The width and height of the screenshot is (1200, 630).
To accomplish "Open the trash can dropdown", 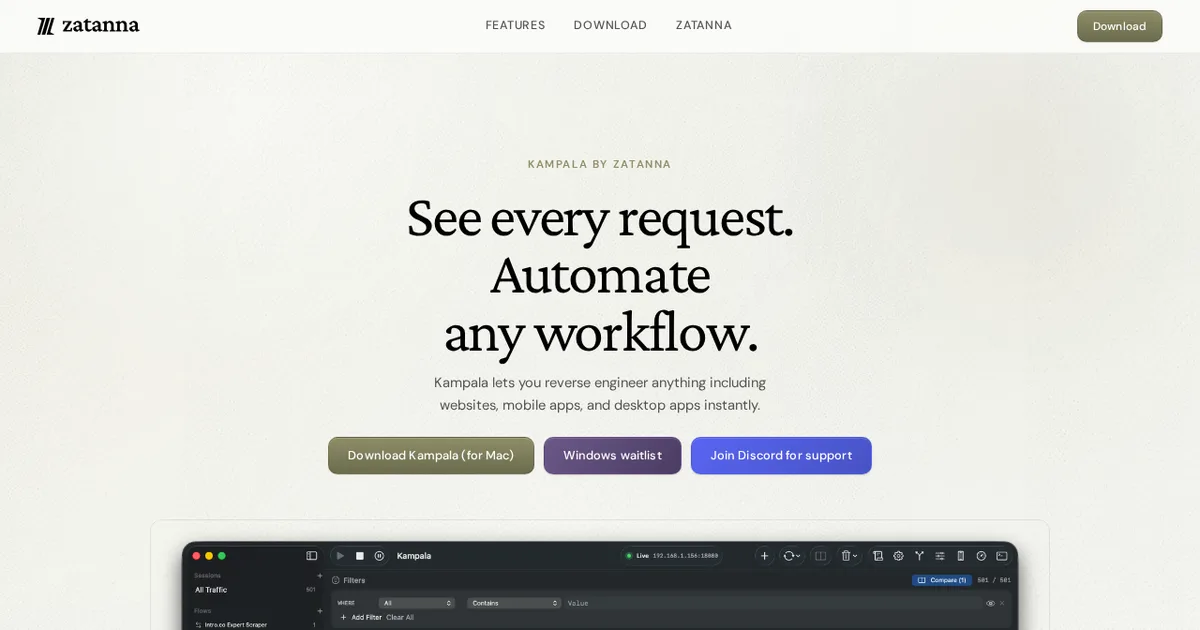I will (x=849, y=556).
